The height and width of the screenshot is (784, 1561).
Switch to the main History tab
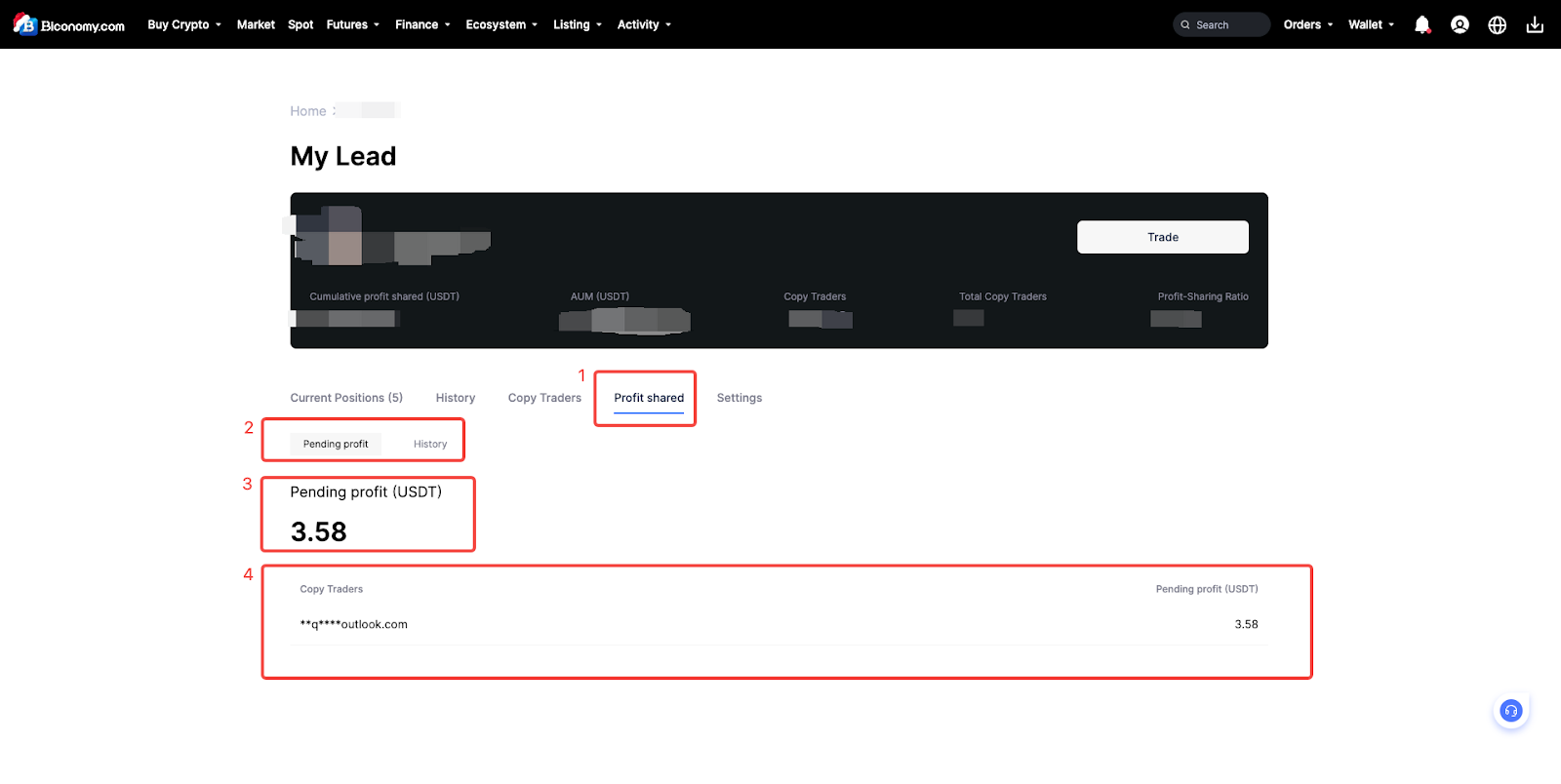[456, 398]
